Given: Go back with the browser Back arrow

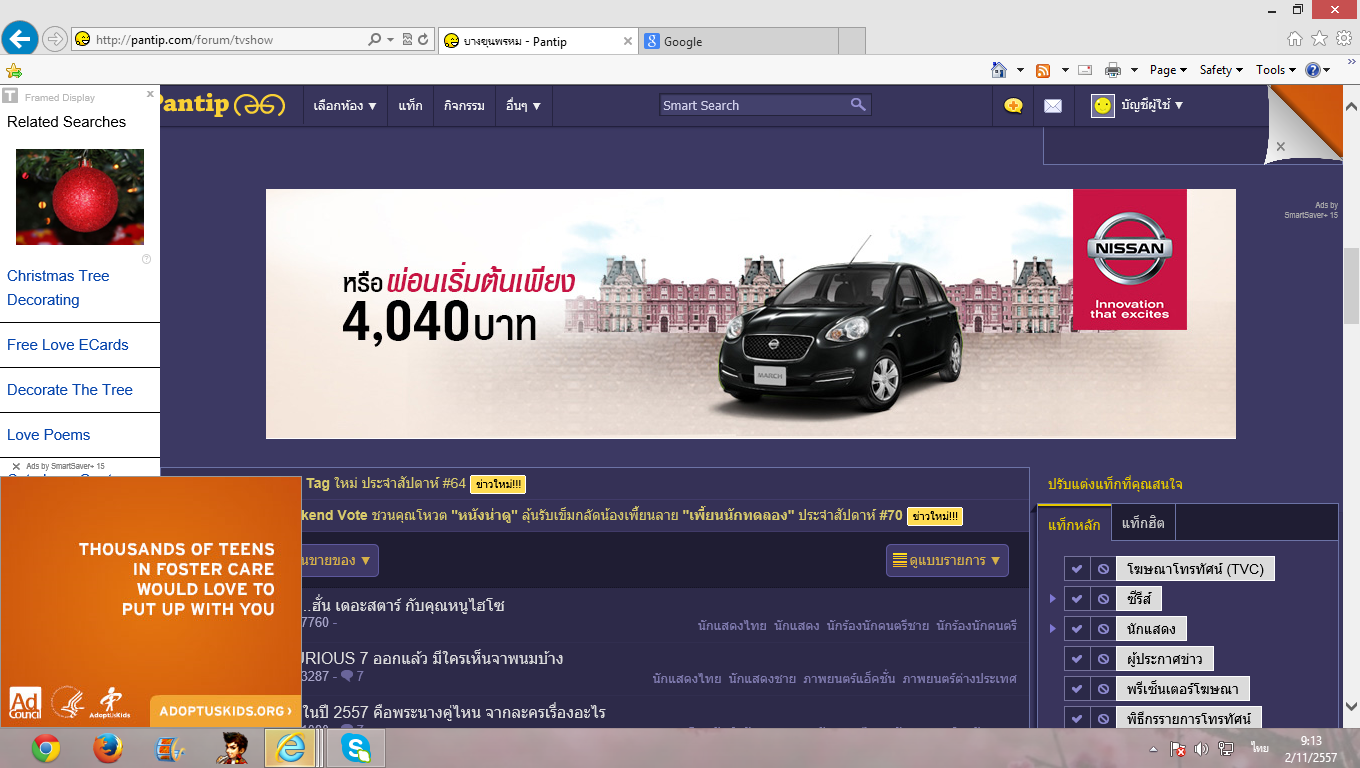Looking at the screenshot, I should tap(20, 39).
